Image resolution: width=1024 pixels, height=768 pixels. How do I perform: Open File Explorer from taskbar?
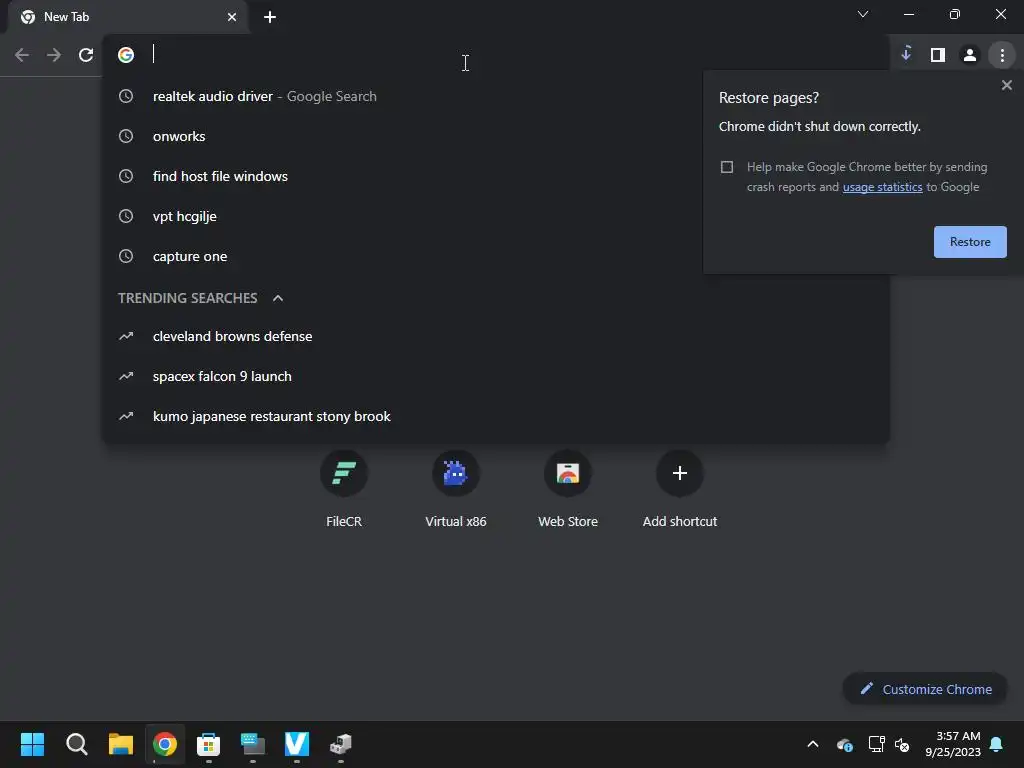[x=121, y=744]
